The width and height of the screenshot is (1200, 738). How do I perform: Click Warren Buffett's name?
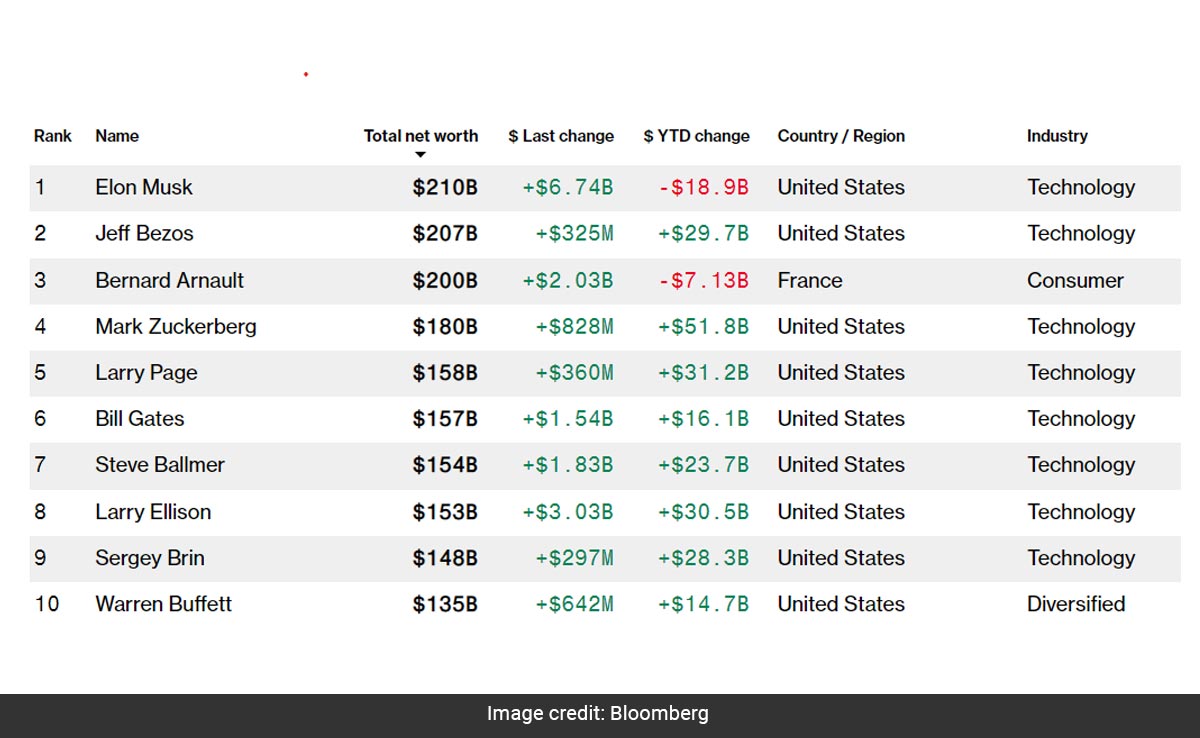163,604
